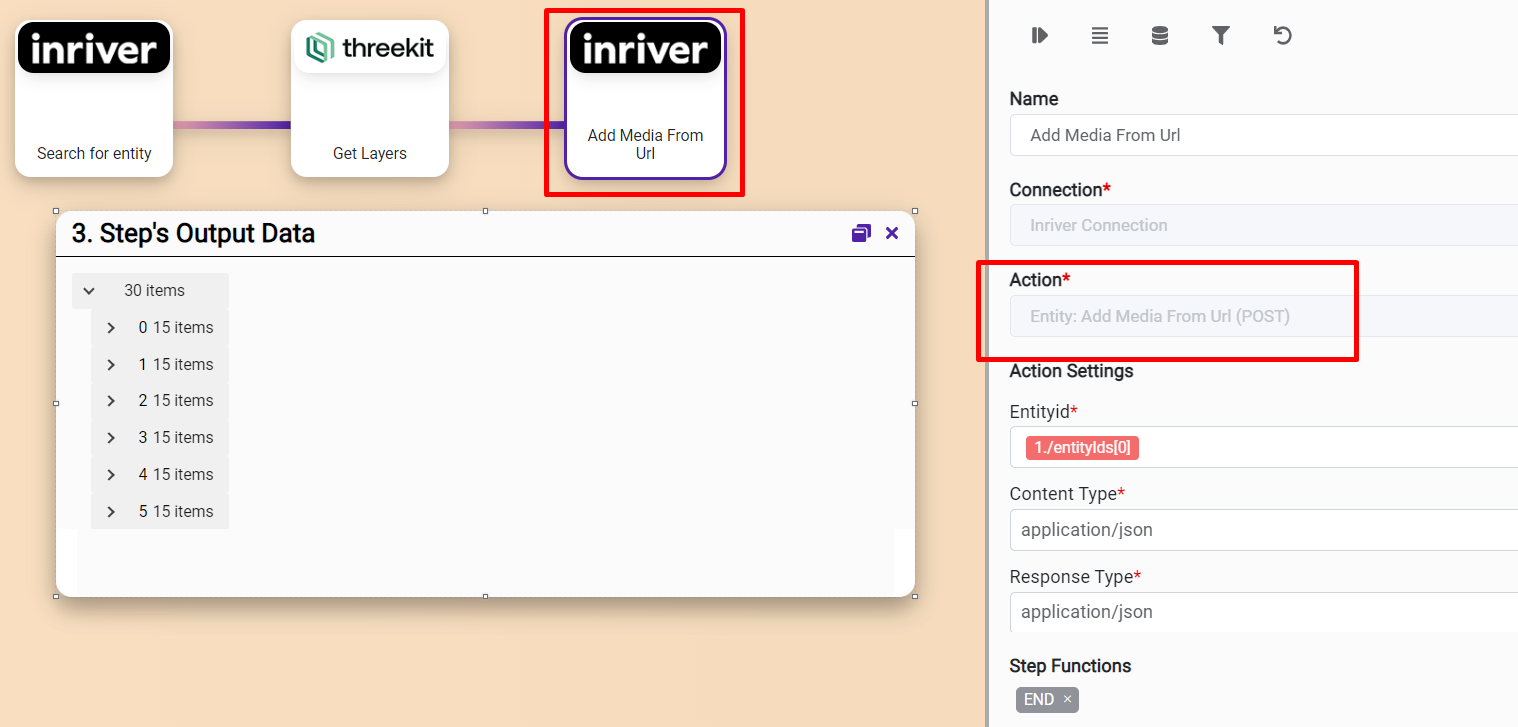The height and width of the screenshot is (727, 1518).
Task: Expand output item 0 with 15 items
Action: pyautogui.click(x=111, y=328)
